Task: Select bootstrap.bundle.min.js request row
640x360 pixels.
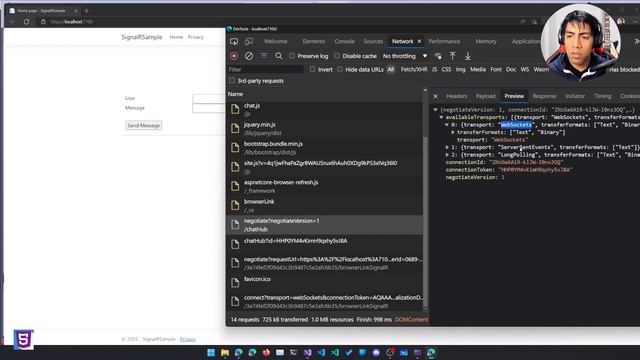Action: (x=325, y=148)
